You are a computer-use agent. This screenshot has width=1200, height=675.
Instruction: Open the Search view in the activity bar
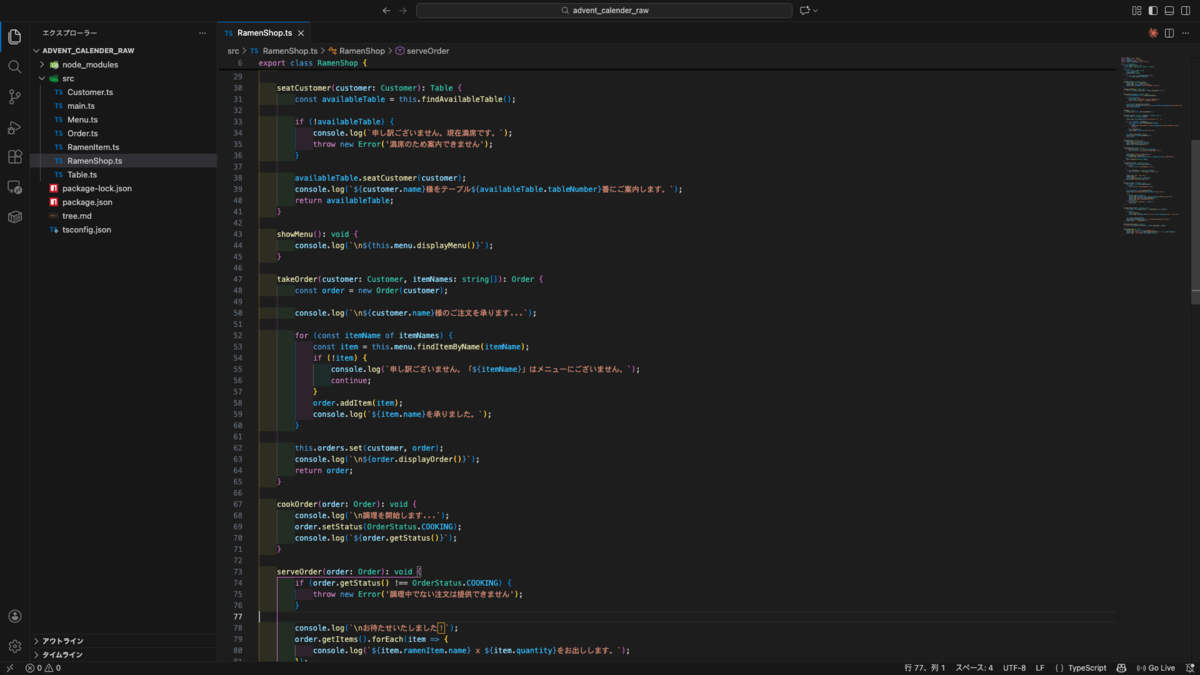click(x=14, y=67)
